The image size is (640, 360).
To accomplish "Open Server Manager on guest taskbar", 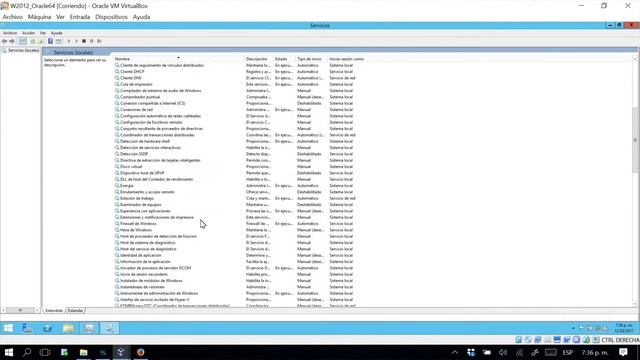I will [27, 328].
